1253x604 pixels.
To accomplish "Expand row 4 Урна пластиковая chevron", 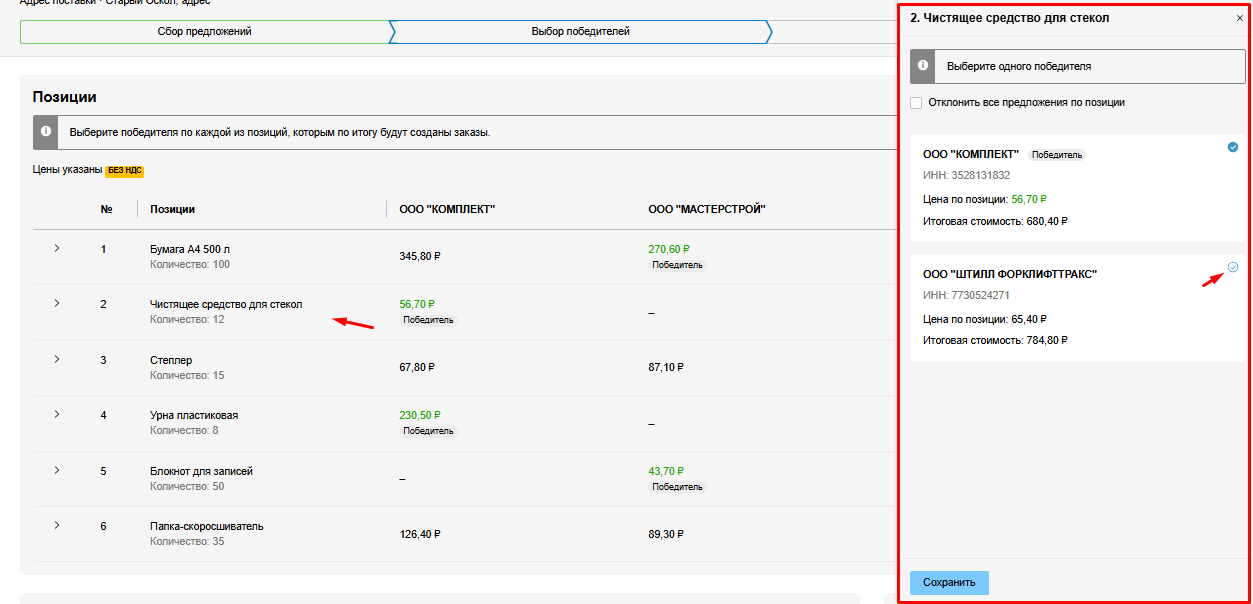I will 56,414.
